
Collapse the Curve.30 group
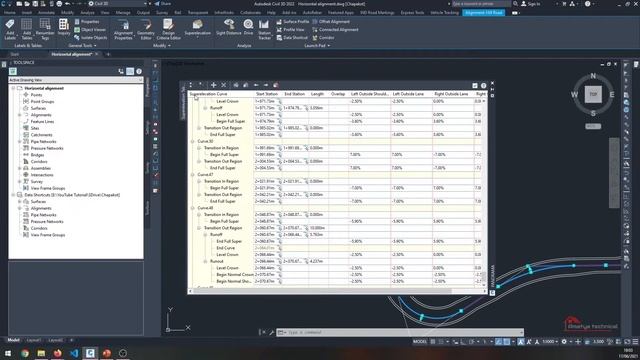point(193,141)
